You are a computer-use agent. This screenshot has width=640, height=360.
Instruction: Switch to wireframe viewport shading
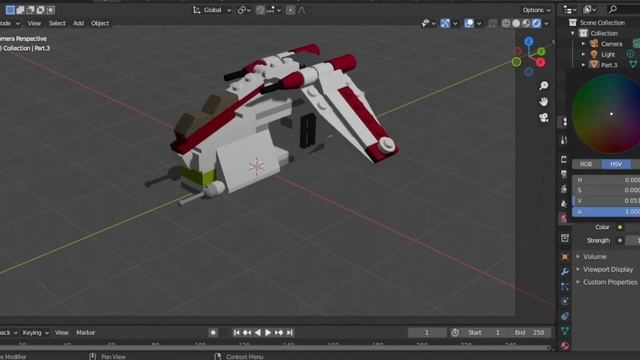tap(506, 23)
